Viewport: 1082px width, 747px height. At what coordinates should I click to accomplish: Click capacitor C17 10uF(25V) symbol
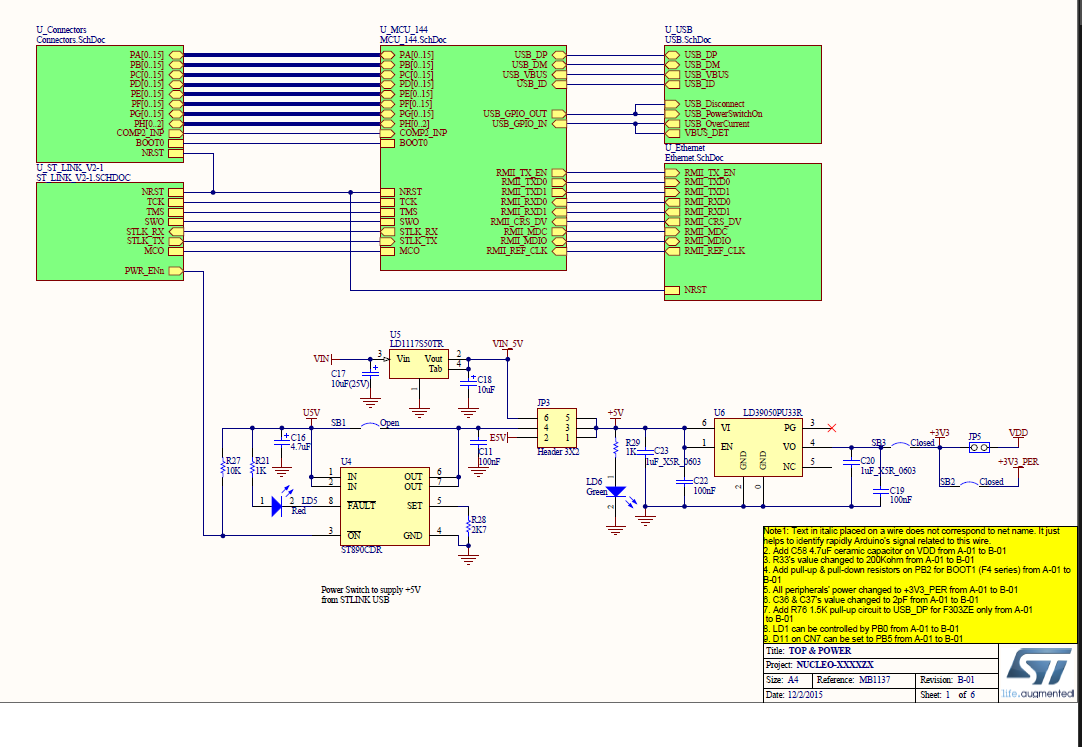(371, 371)
